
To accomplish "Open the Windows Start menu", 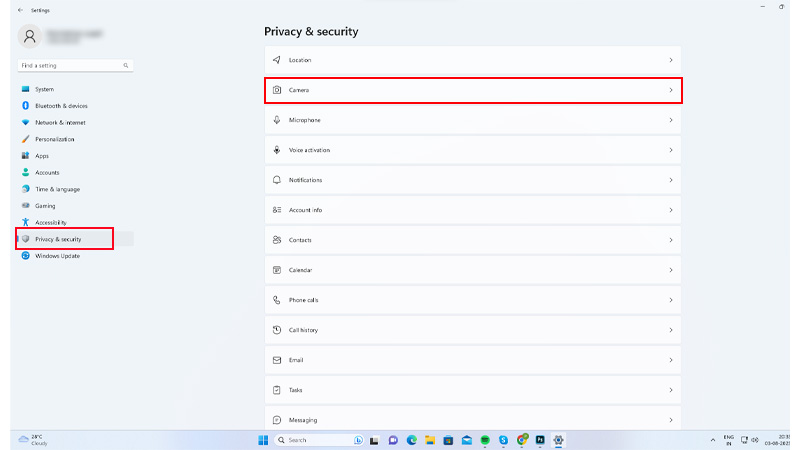I will coord(263,440).
